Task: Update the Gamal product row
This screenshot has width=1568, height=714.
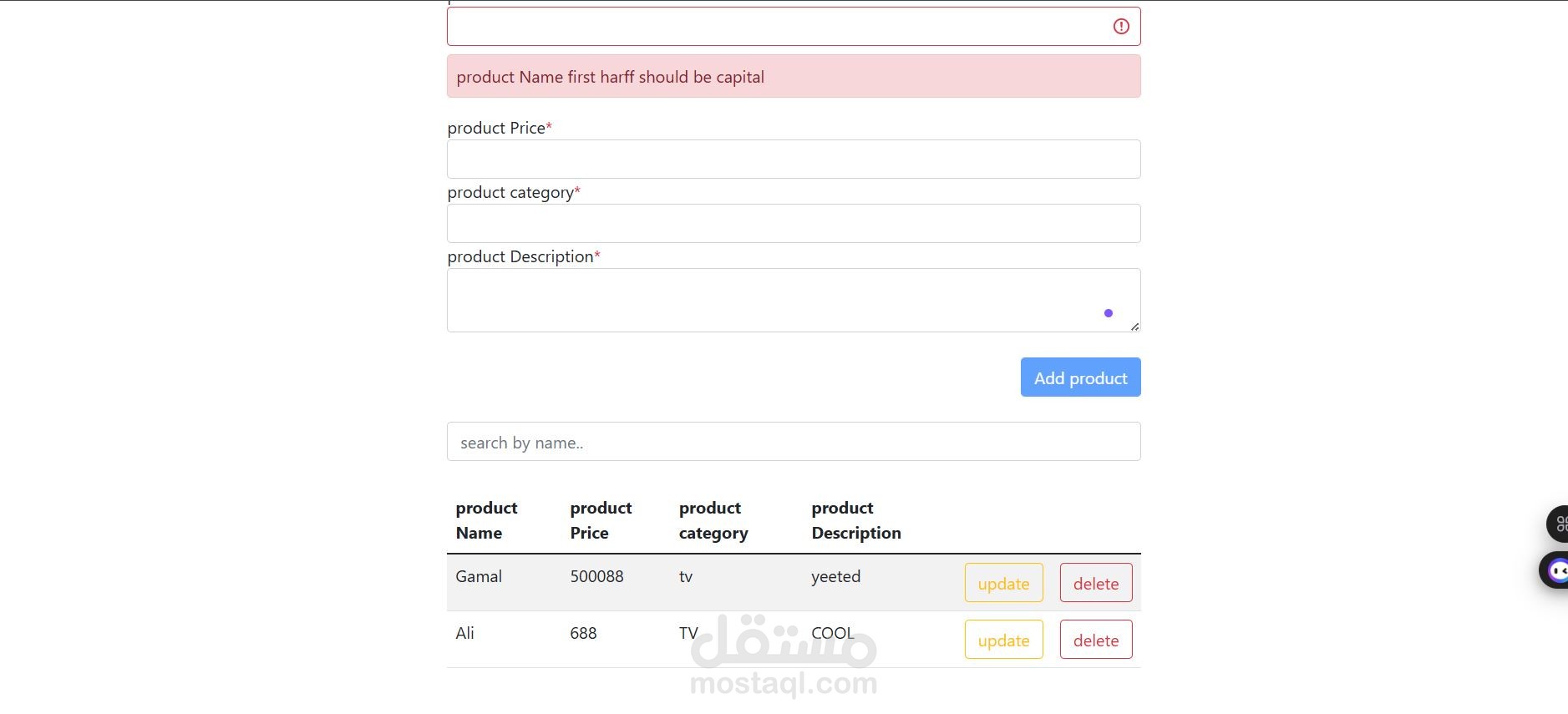Action: pos(1003,583)
